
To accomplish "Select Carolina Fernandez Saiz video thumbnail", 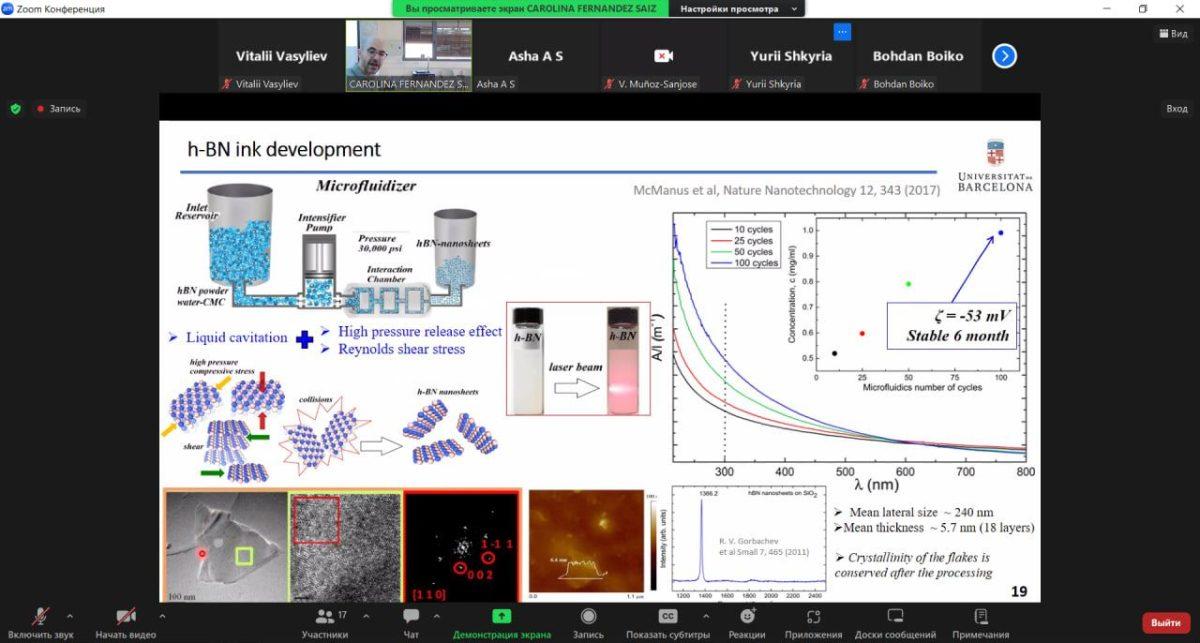I will 408,56.
